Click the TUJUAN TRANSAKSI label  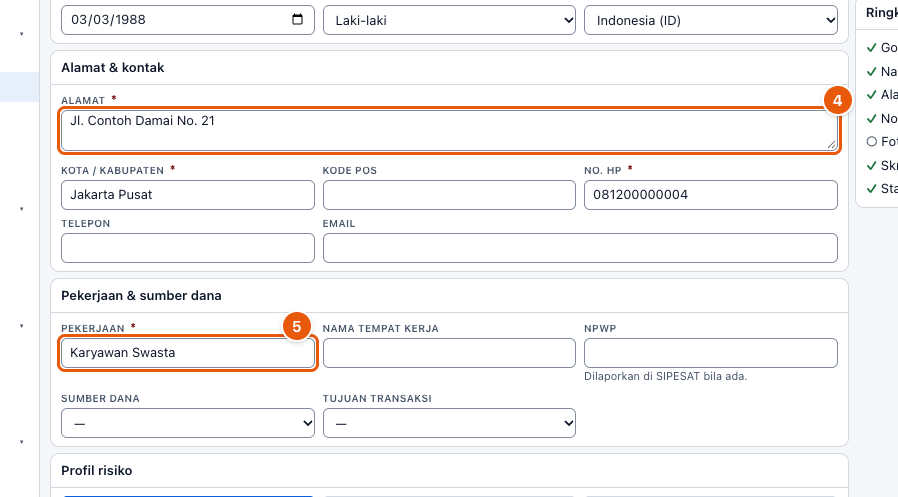pos(377,399)
